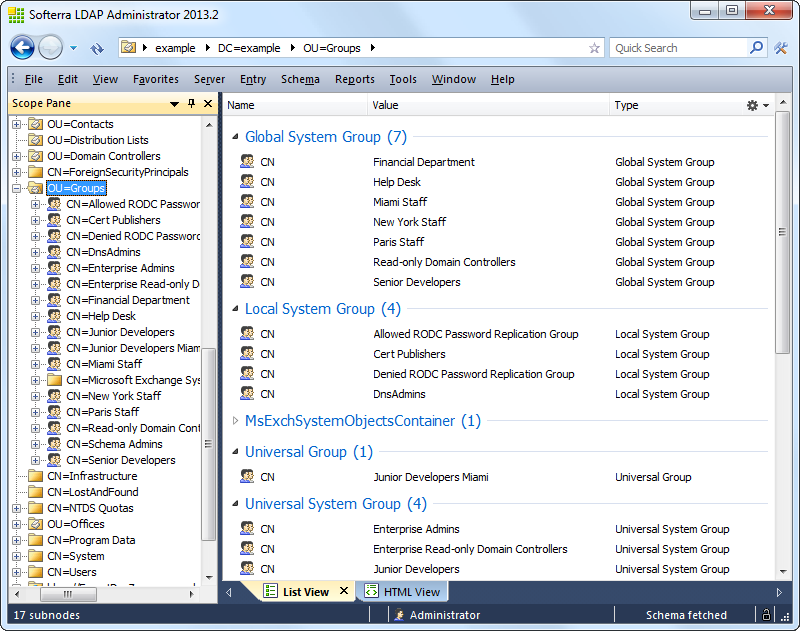Click the Type column header
Screen dimensions: 800x631
(677, 105)
